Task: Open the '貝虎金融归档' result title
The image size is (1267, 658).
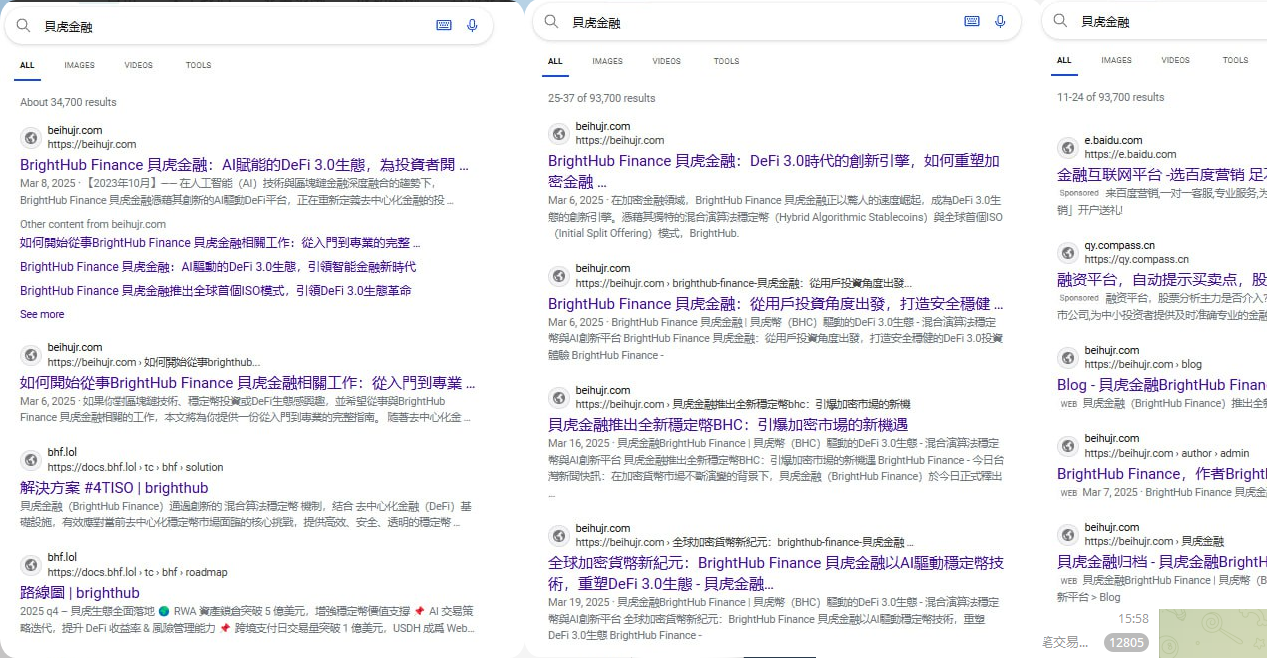Action: tap(1162, 562)
